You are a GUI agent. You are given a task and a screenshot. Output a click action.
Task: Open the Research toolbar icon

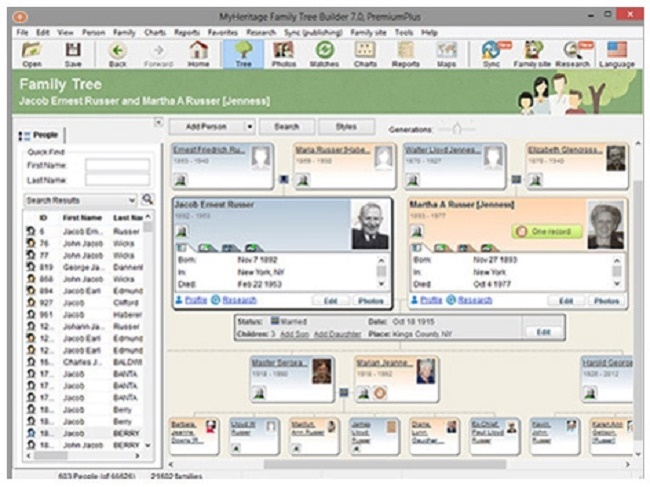[573, 54]
